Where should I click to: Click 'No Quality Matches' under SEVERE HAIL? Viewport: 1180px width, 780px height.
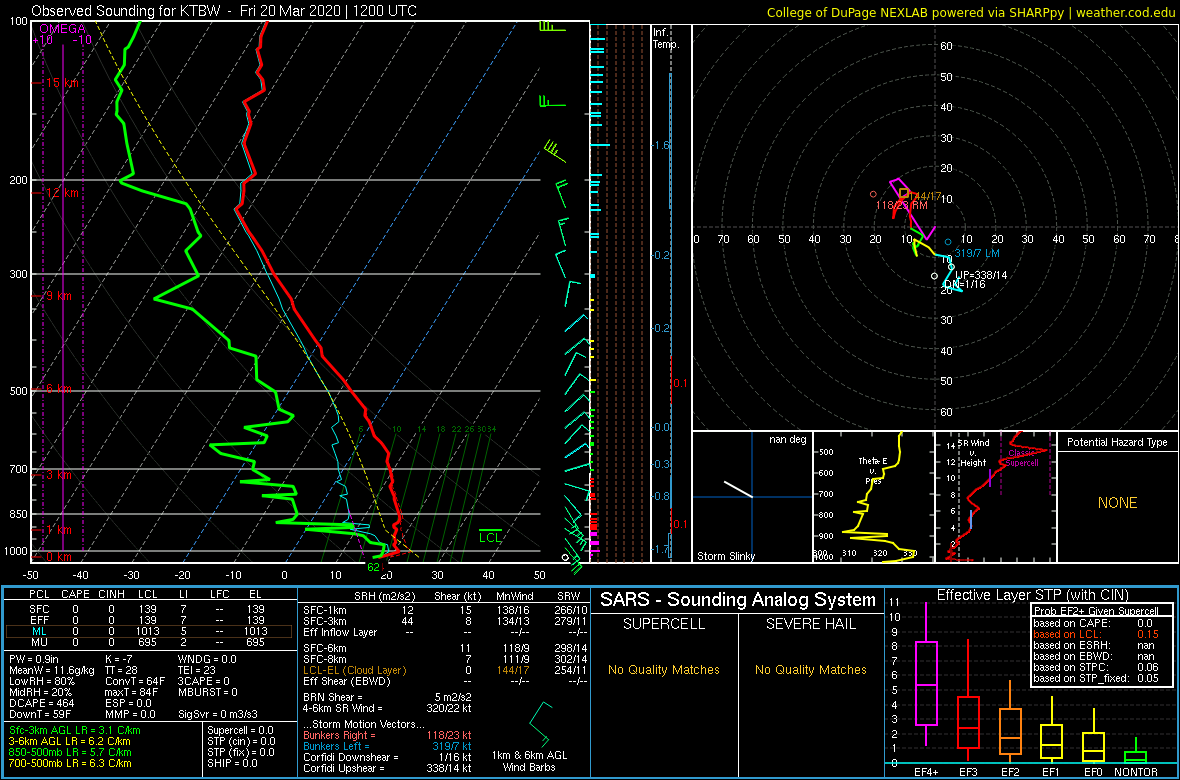(810, 669)
